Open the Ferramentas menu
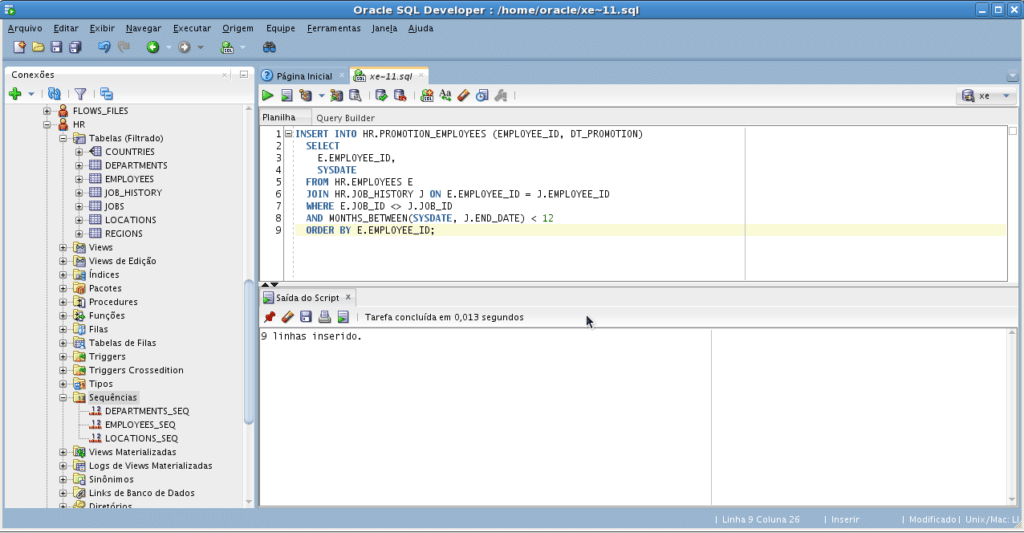This screenshot has height=533, width=1024. (333, 28)
